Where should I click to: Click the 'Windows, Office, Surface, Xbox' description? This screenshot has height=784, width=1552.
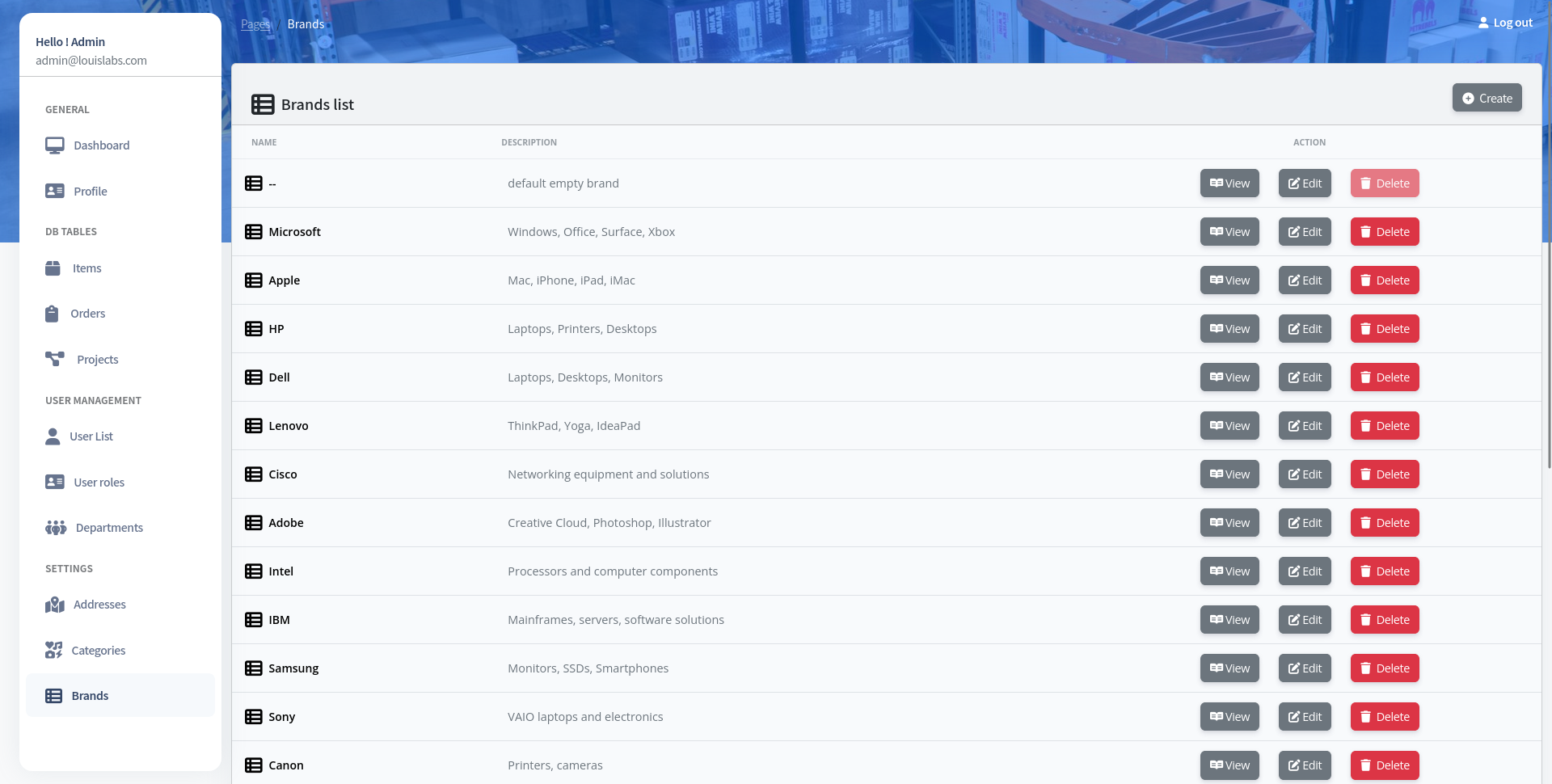(591, 232)
